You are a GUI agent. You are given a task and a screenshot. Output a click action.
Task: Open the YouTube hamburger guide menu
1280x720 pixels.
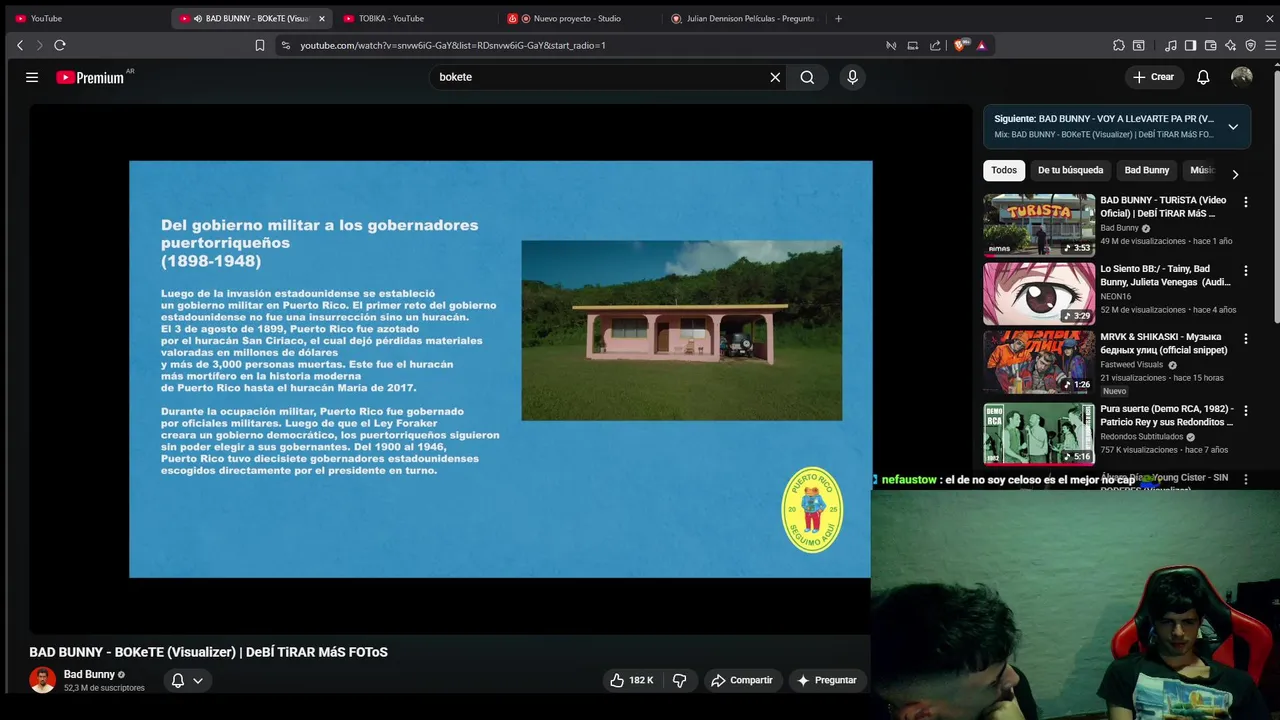32,77
